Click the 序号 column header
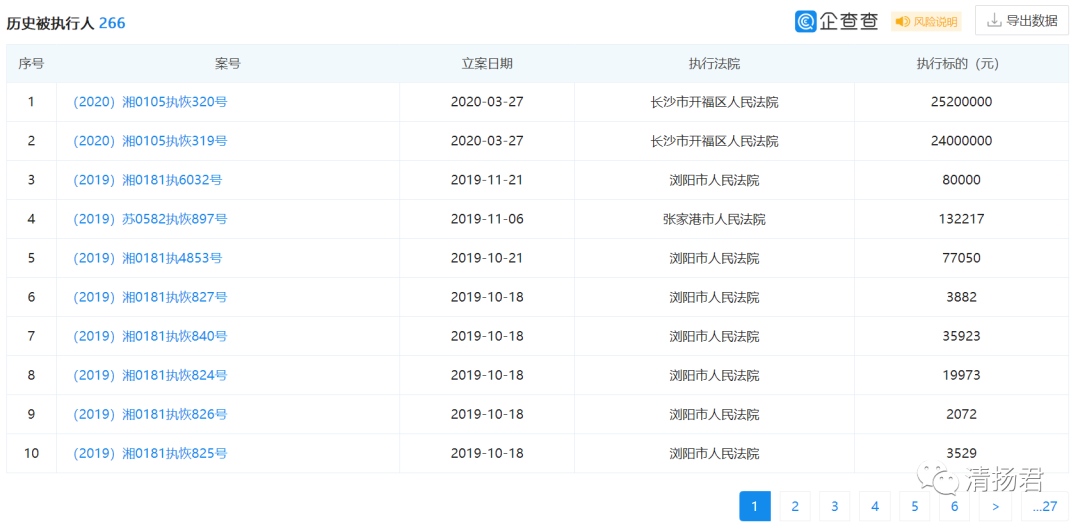 (x=31, y=63)
